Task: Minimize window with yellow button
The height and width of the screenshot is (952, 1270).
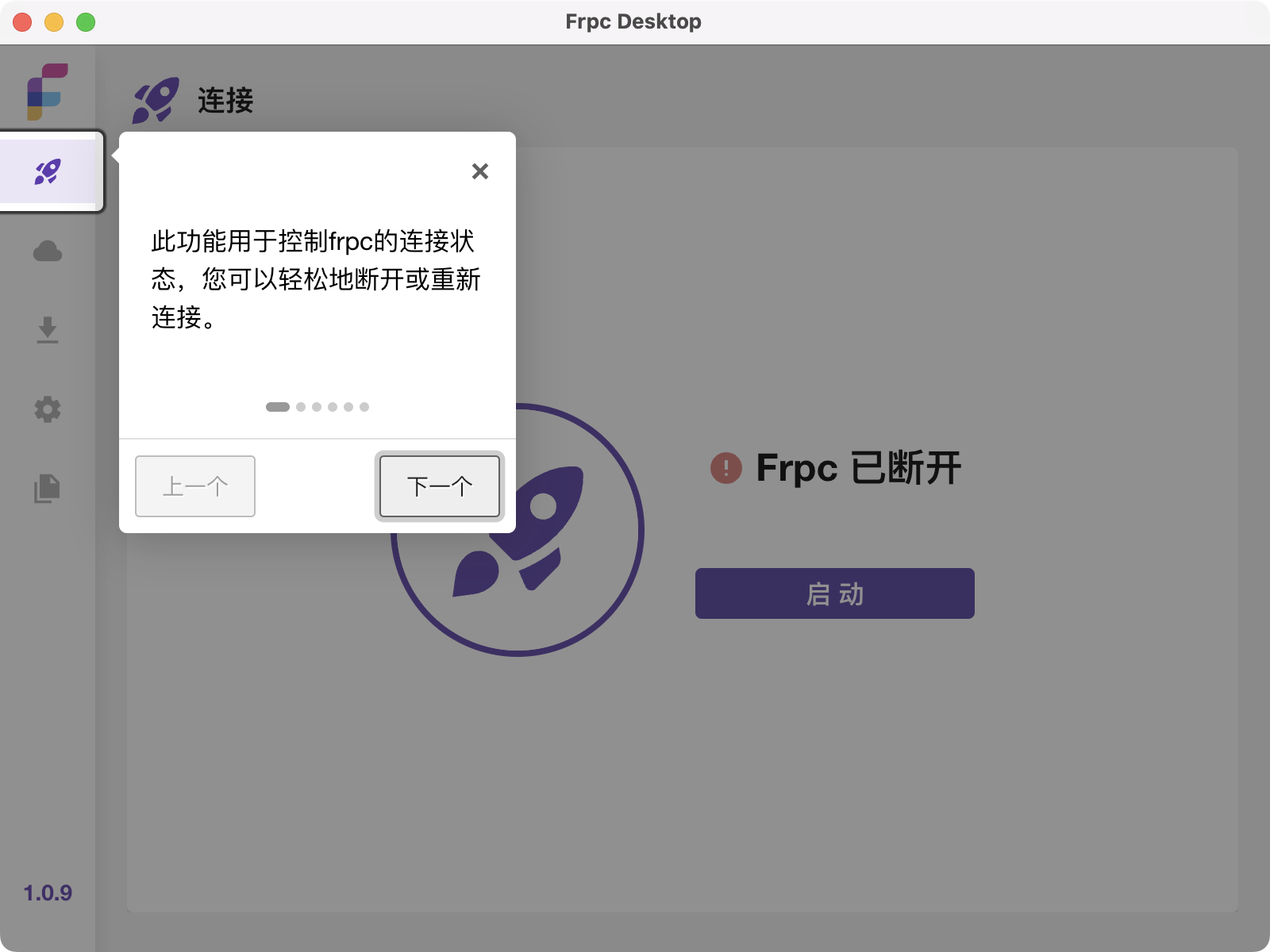Action: (54, 22)
